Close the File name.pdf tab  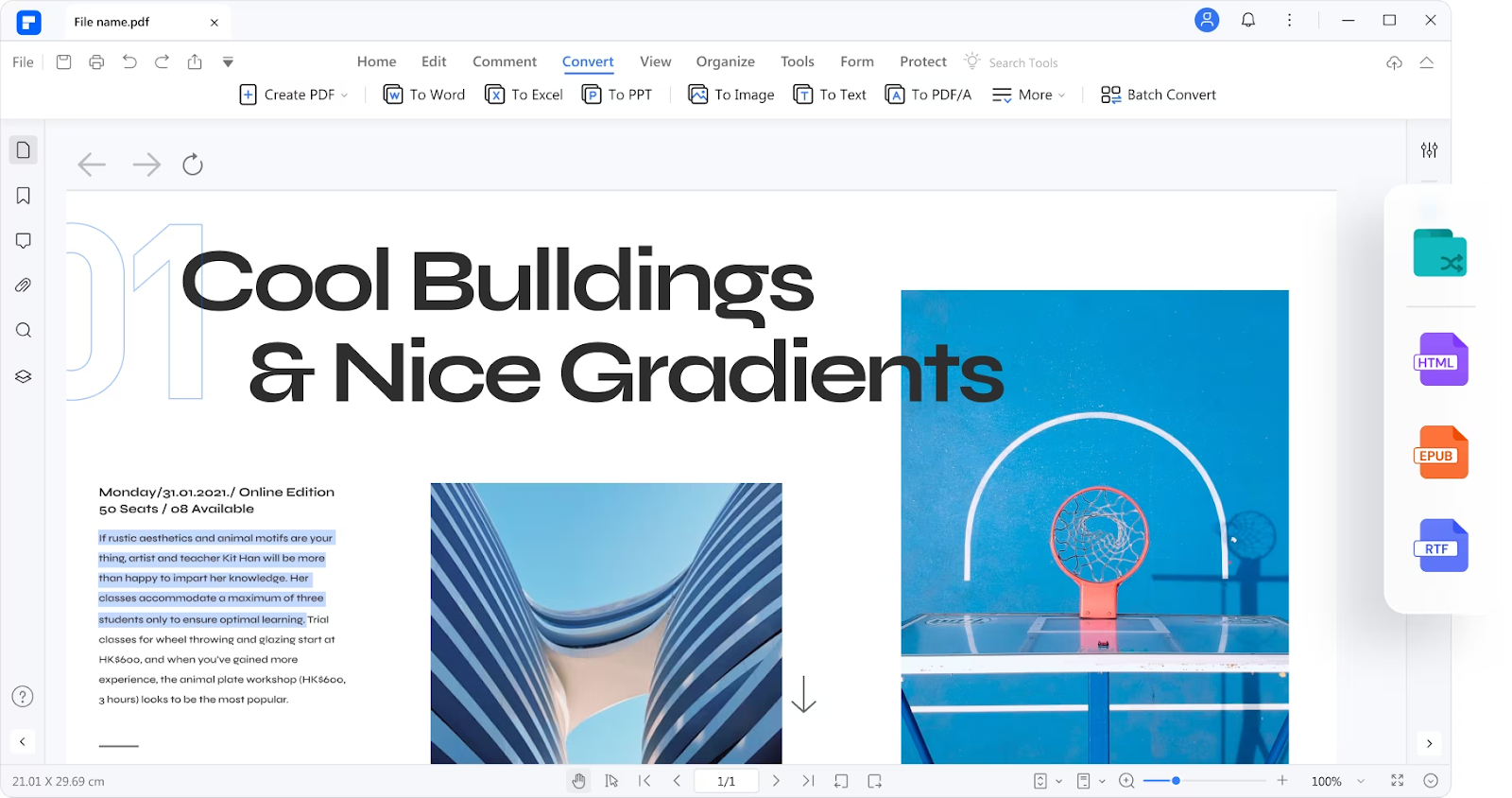tap(215, 23)
